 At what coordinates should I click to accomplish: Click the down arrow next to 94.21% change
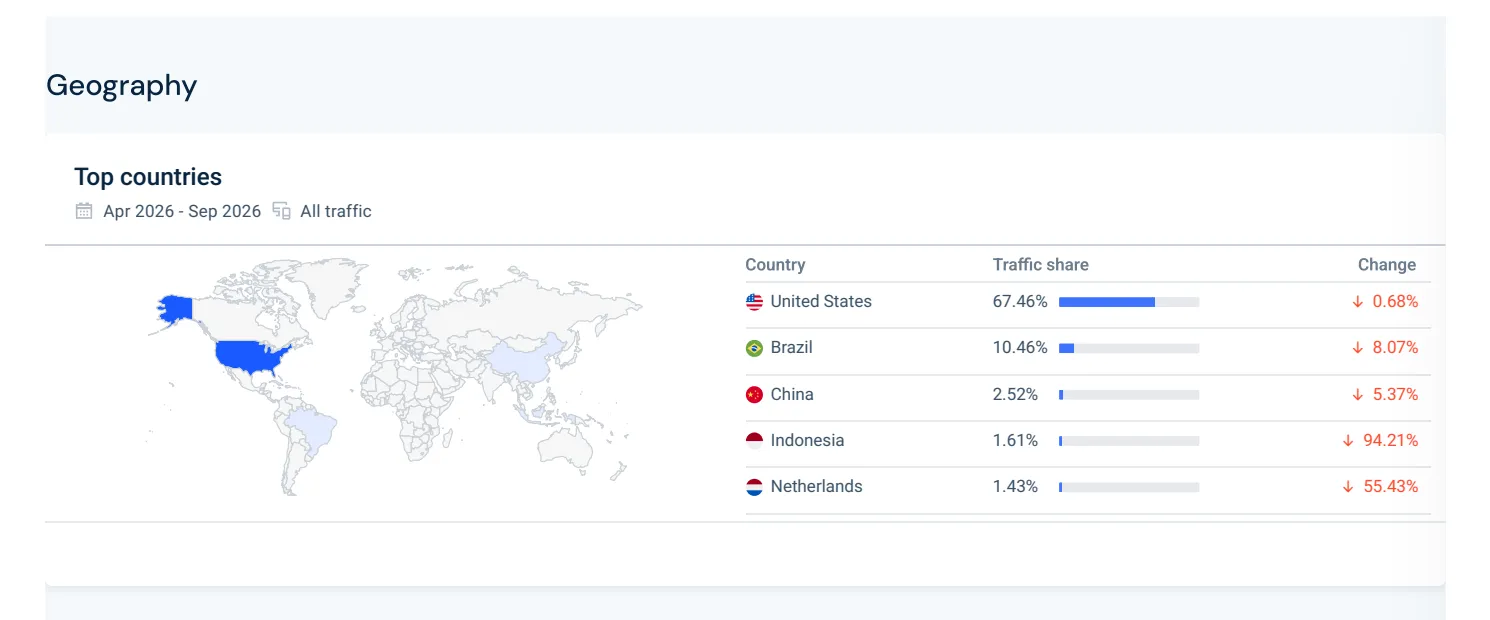[x=1348, y=441]
